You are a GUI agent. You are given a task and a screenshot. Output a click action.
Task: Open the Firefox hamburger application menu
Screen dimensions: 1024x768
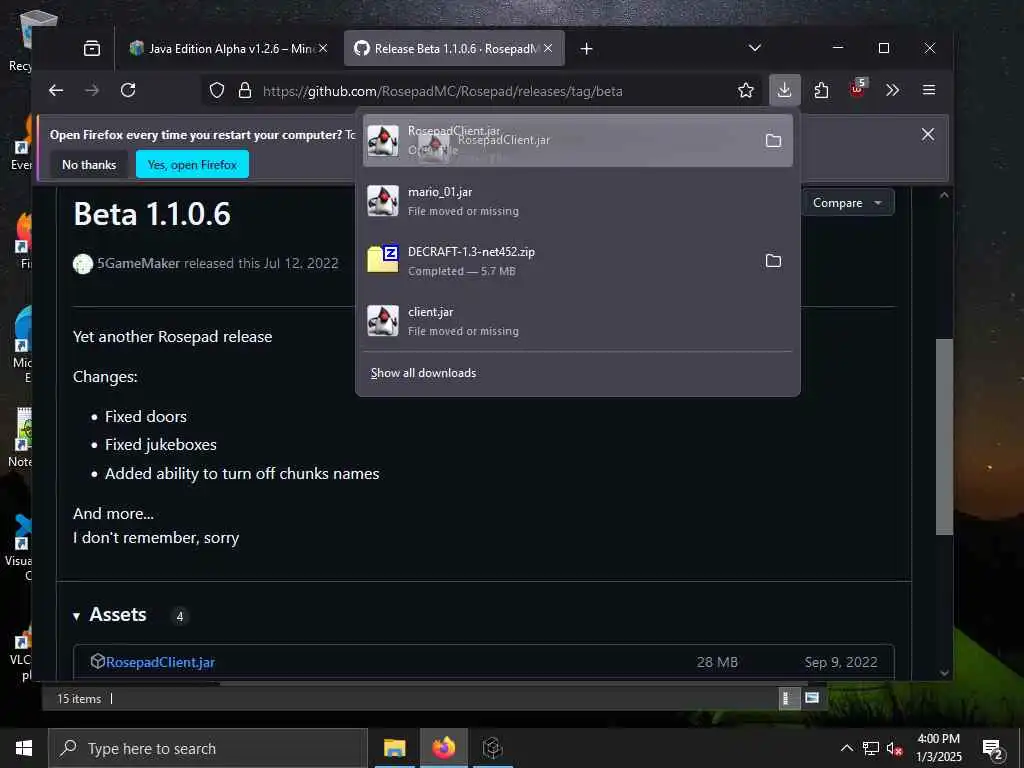click(x=929, y=90)
